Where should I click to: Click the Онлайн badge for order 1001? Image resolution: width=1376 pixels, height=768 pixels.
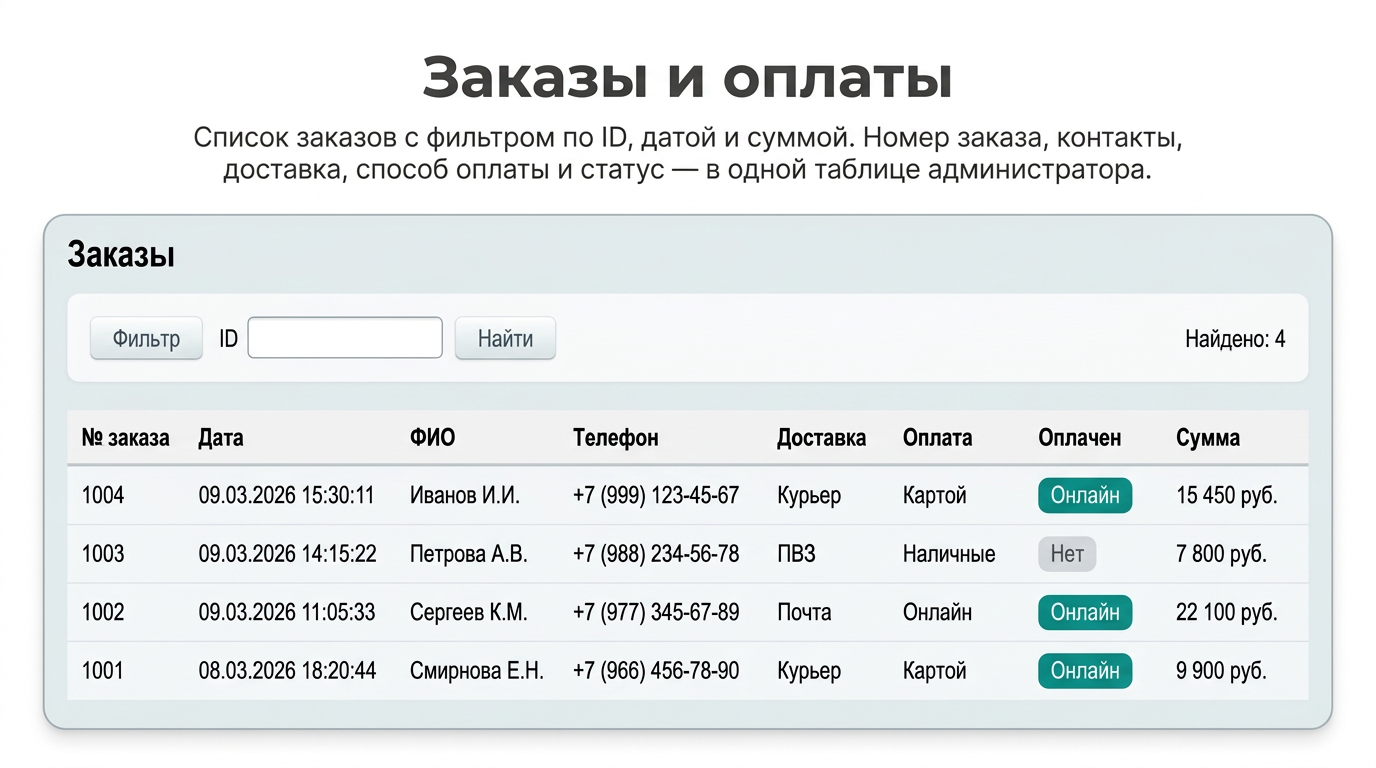click(x=1085, y=671)
